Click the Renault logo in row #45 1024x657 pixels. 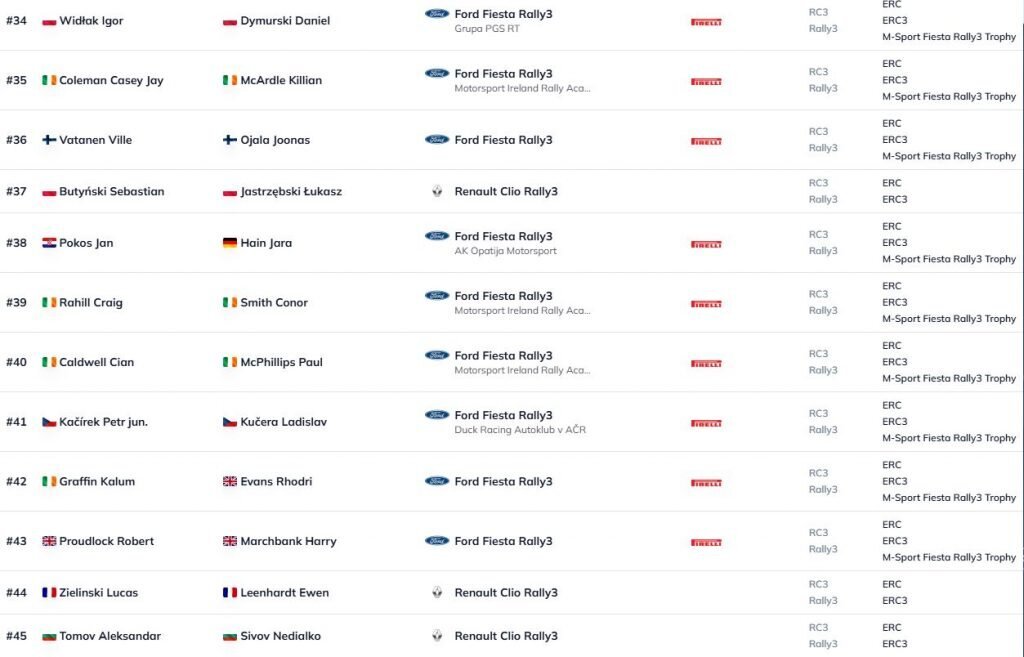pos(437,635)
